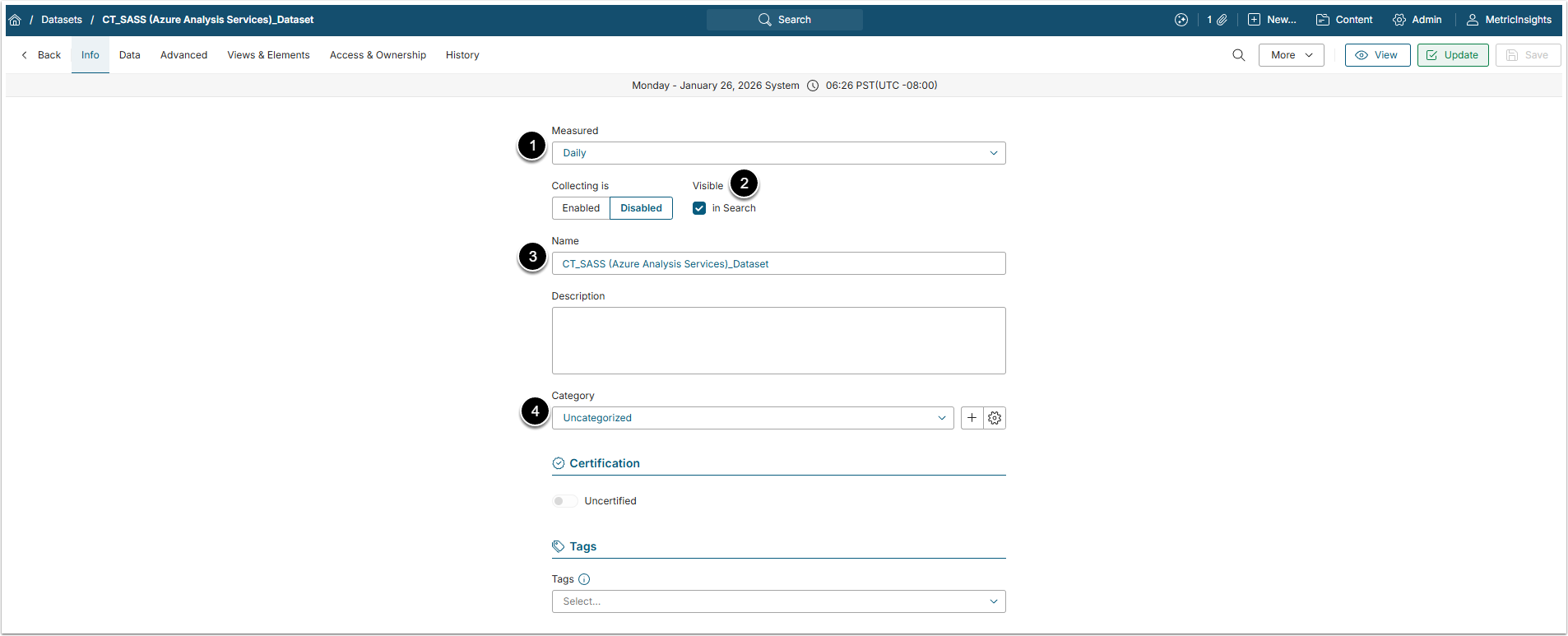
Task: Click the Update button
Action: point(1452,55)
